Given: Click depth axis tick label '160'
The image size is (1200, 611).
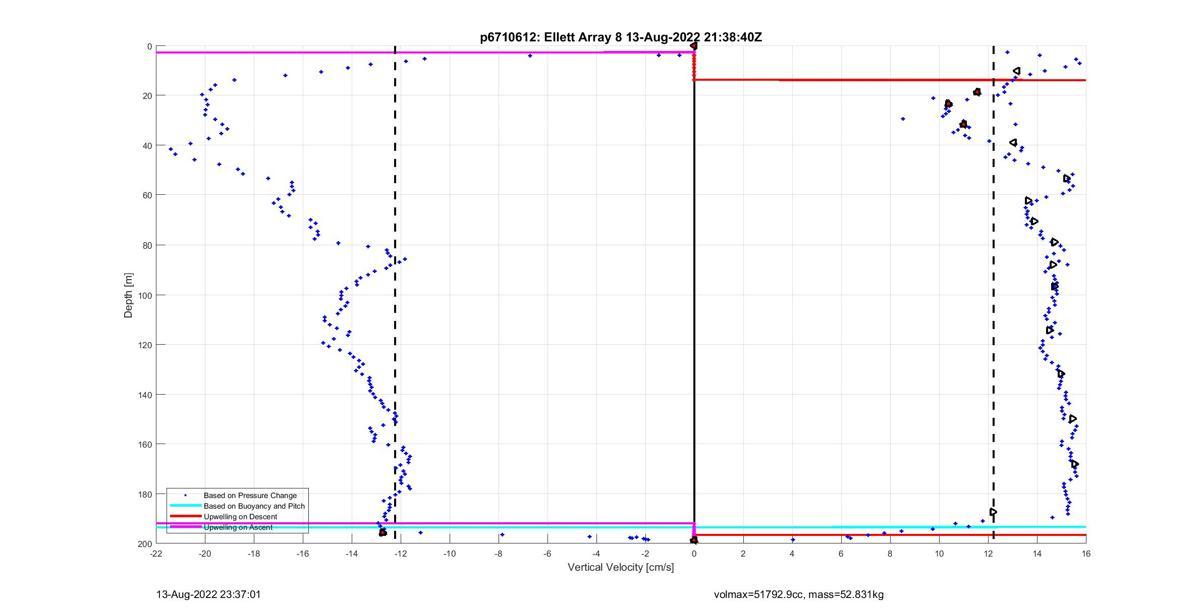Looking at the screenshot, I should click(x=144, y=444).
